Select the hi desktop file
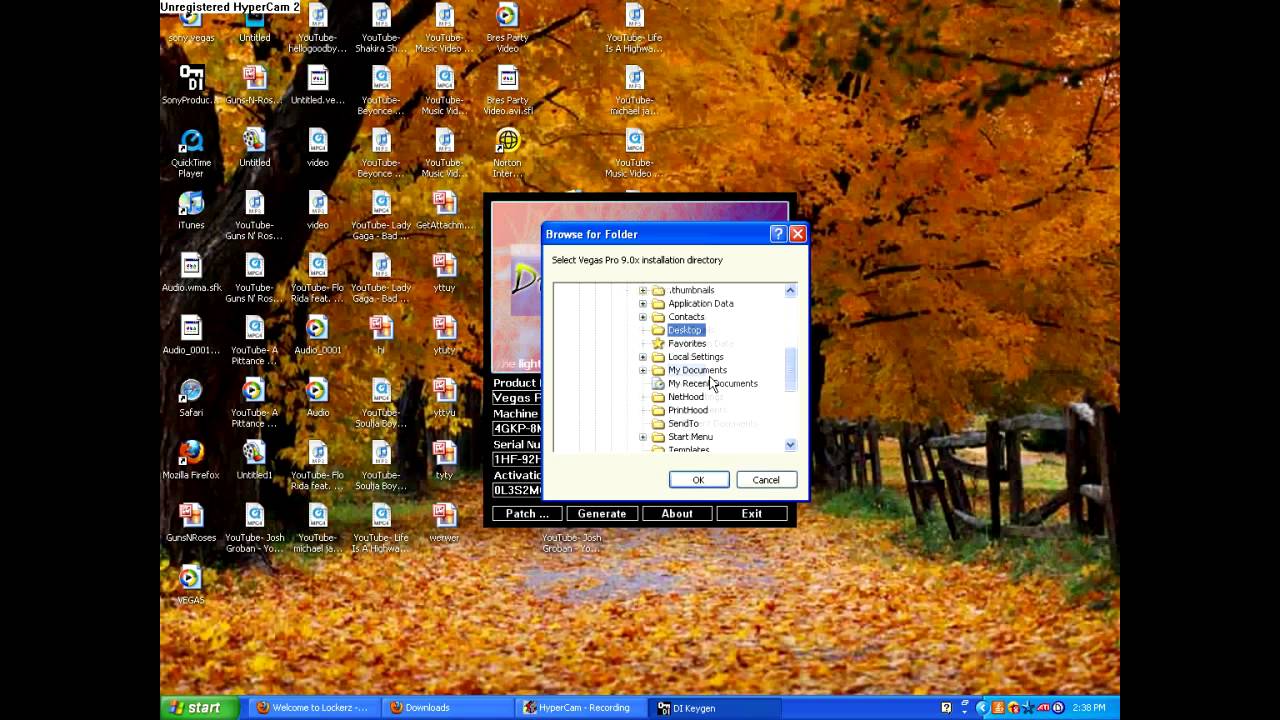 coord(381,335)
